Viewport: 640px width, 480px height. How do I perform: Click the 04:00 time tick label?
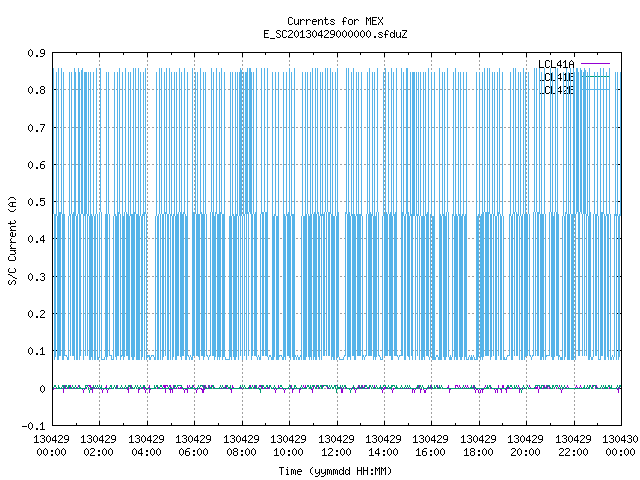pyautogui.click(x=146, y=452)
